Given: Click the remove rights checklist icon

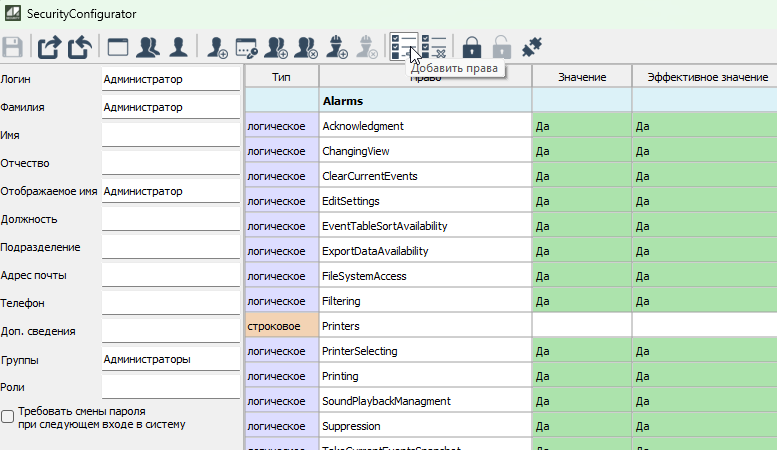Looking at the screenshot, I should [x=434, y=46].
